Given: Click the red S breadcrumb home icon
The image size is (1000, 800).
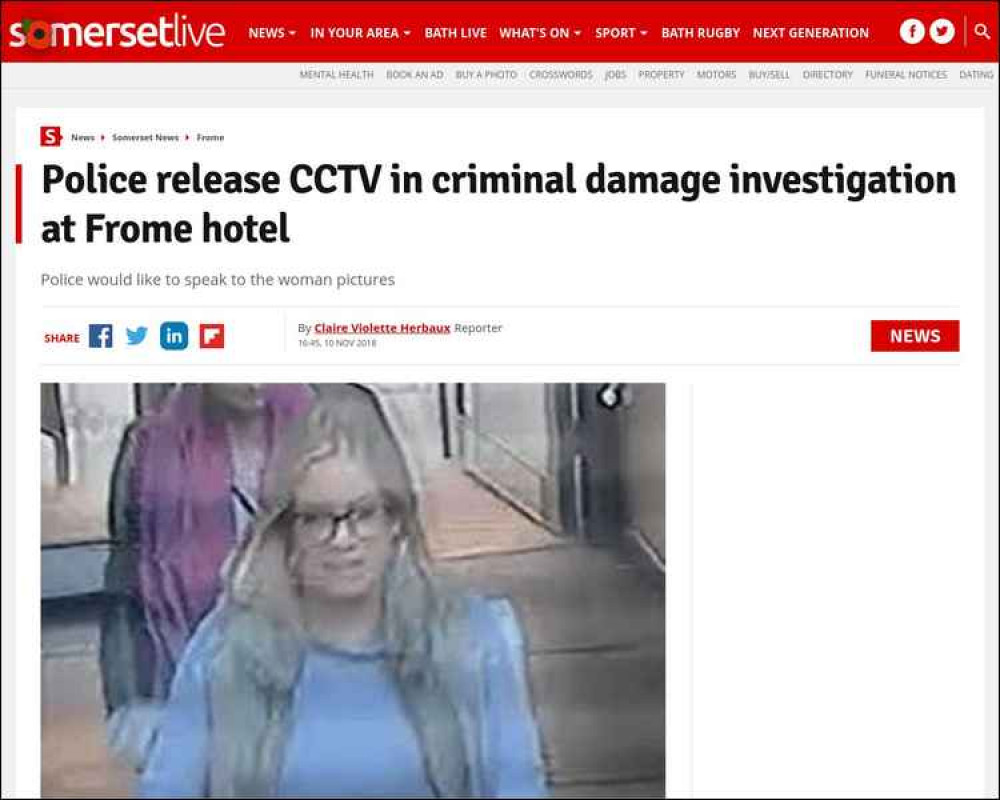Looking at the screenshot, I should [50, 137].
